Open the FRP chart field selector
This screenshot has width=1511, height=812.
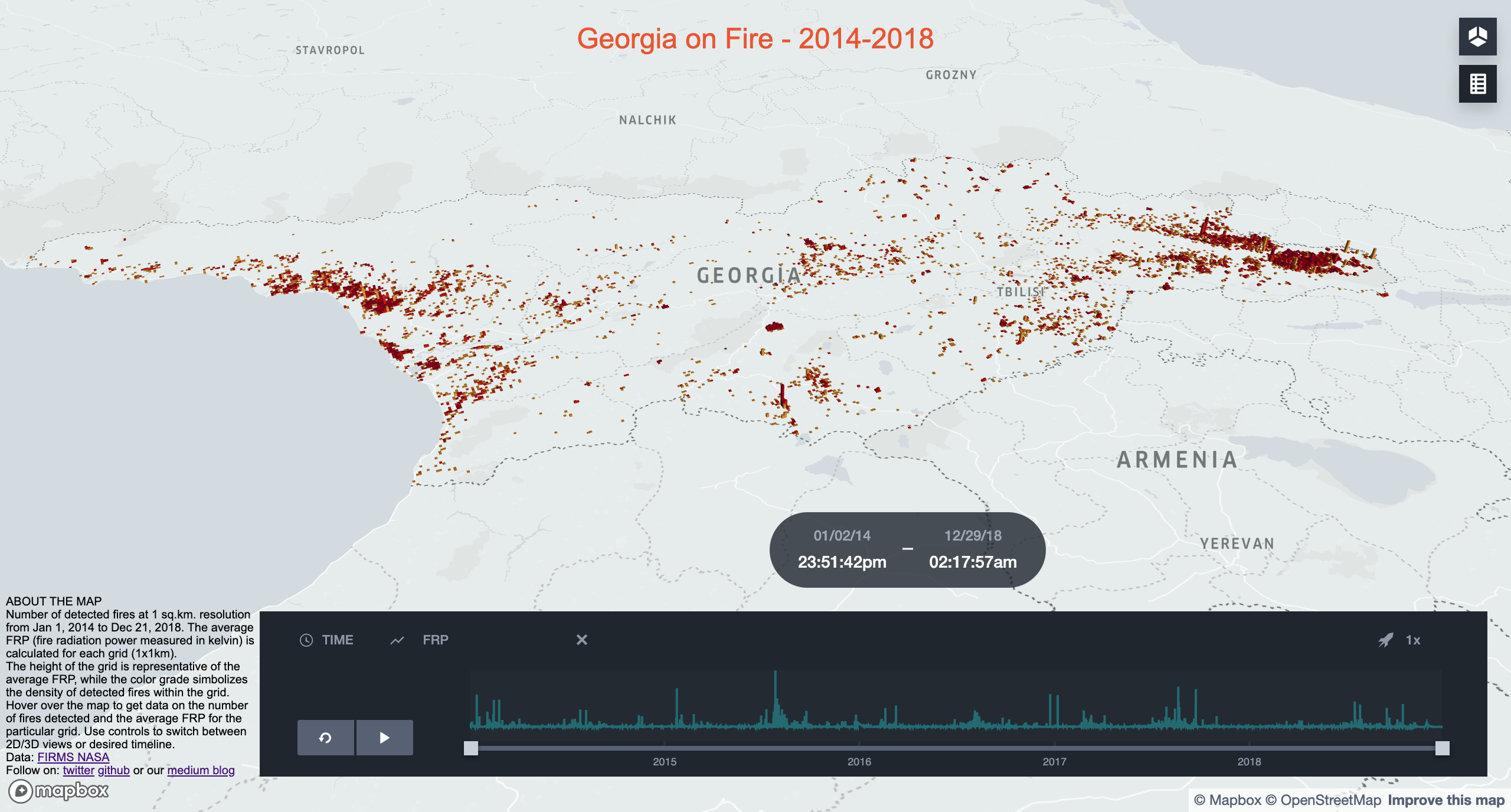pyautogui.click(x=436, y=640)
